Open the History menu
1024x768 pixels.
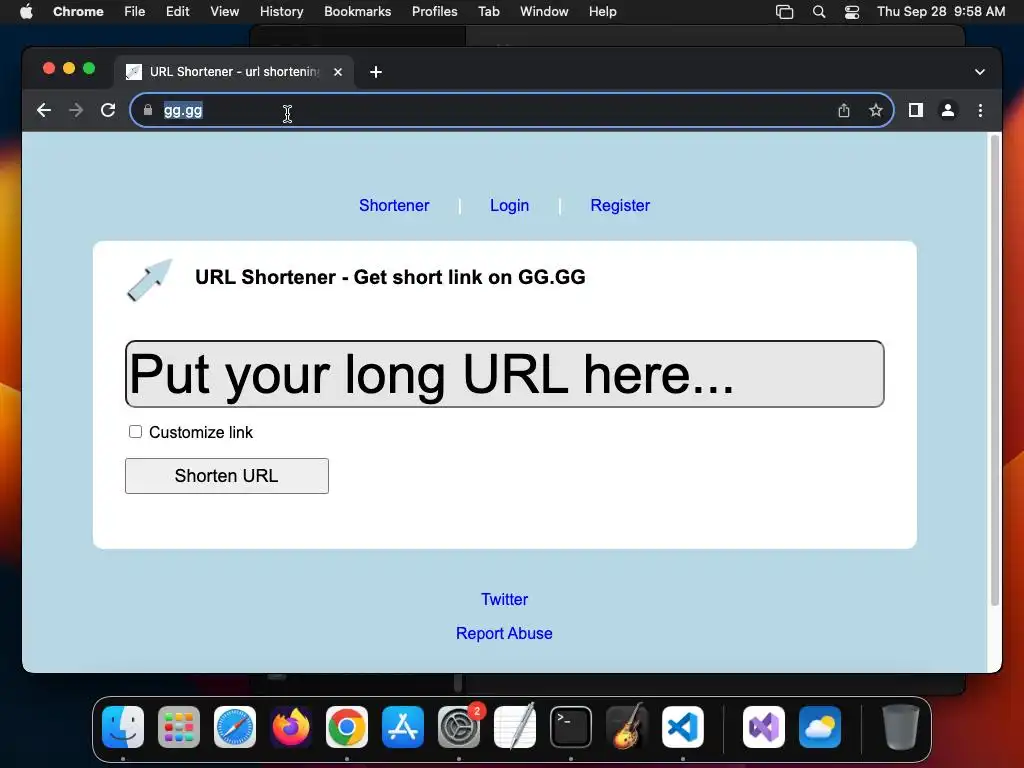(x=281, y=12)
